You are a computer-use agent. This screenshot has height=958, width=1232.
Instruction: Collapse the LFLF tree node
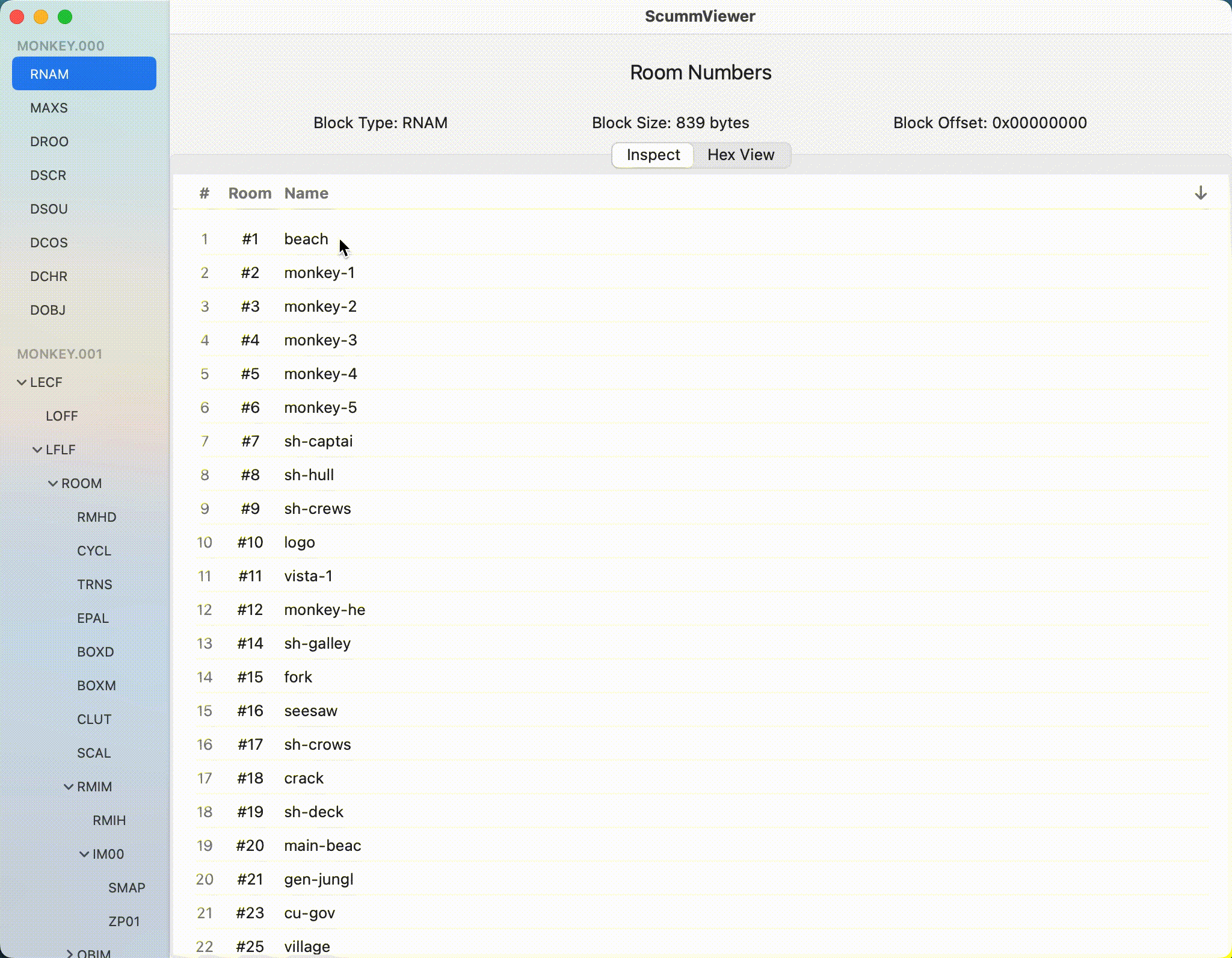[37, 450]
